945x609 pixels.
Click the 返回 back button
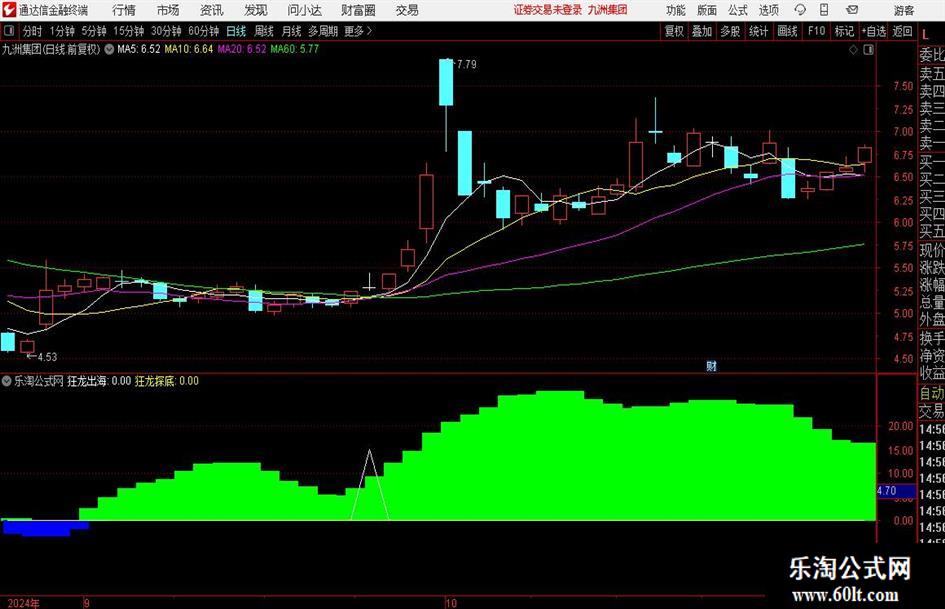click(x=902, y=31)
